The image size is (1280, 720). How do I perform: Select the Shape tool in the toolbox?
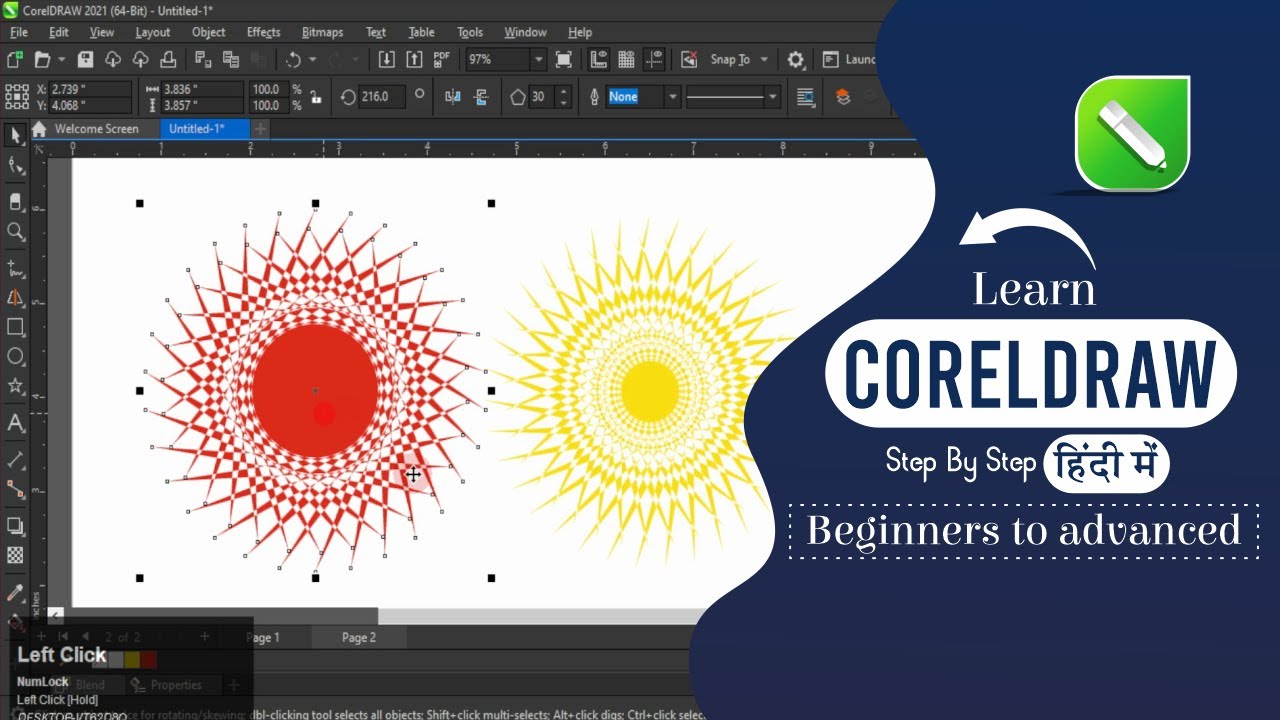click(x=15, y=166)
